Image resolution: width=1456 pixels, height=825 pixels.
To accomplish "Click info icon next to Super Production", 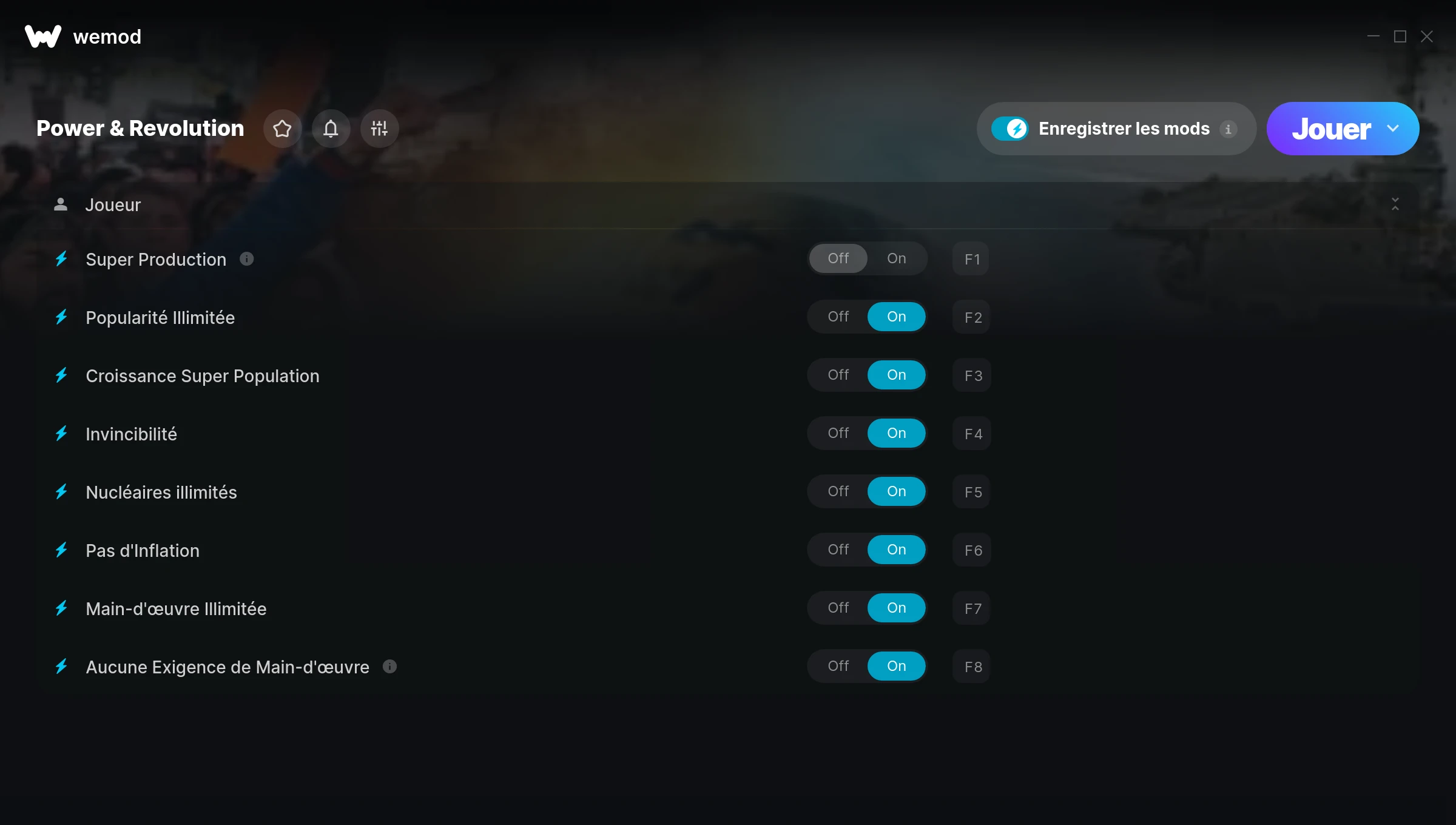I will click(246, 259).
